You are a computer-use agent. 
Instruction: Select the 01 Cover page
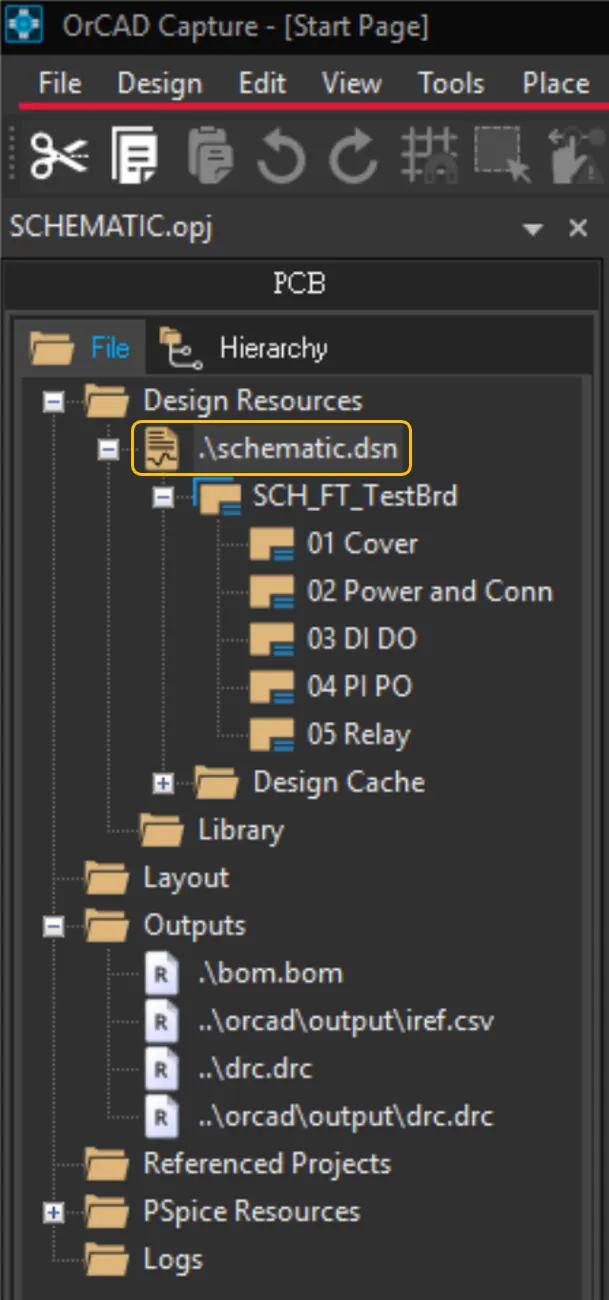[x=362, y=544]
